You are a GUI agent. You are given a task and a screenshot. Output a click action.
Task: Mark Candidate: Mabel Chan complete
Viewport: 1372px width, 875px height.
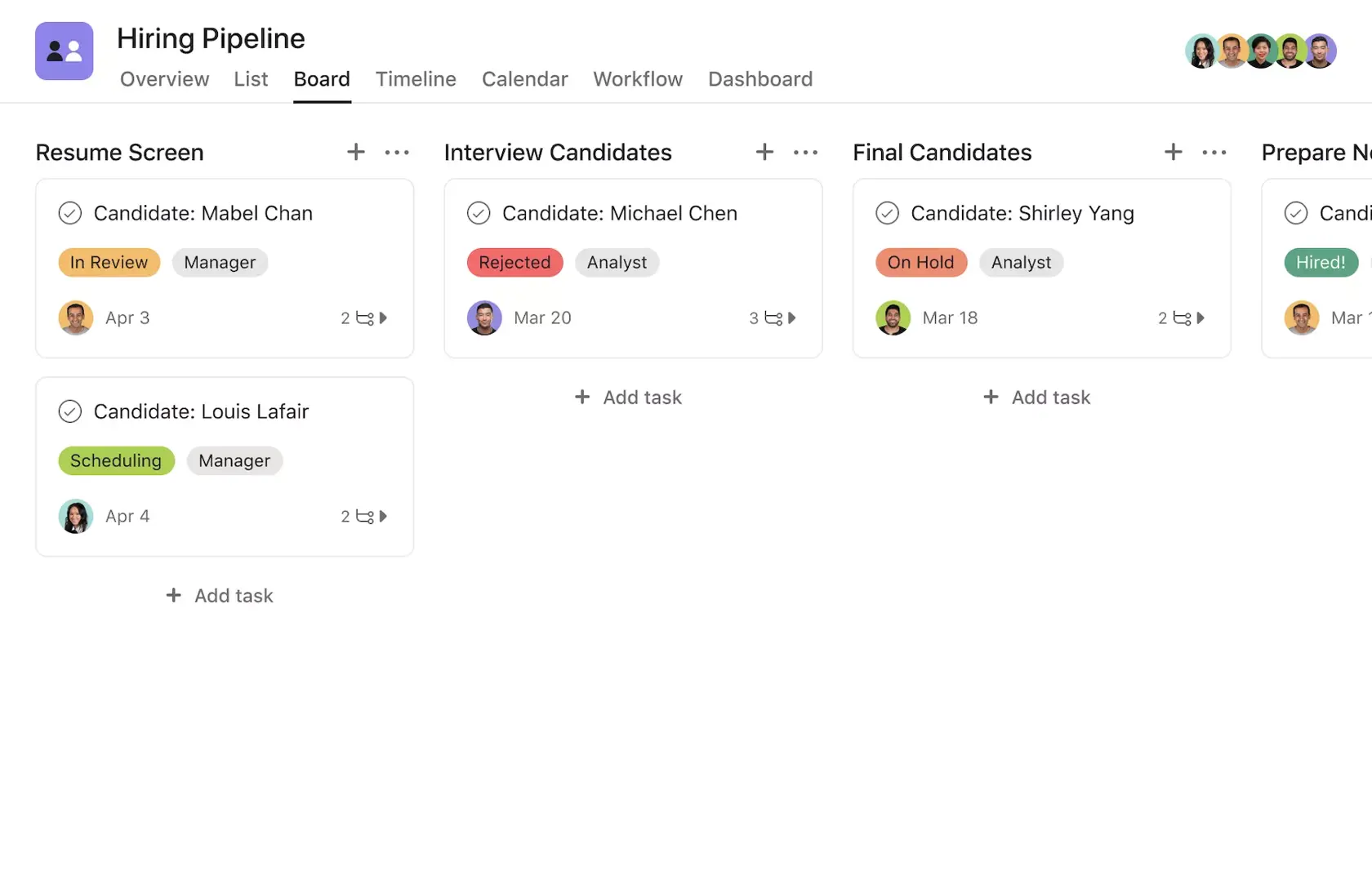click(x=70, y=213)
